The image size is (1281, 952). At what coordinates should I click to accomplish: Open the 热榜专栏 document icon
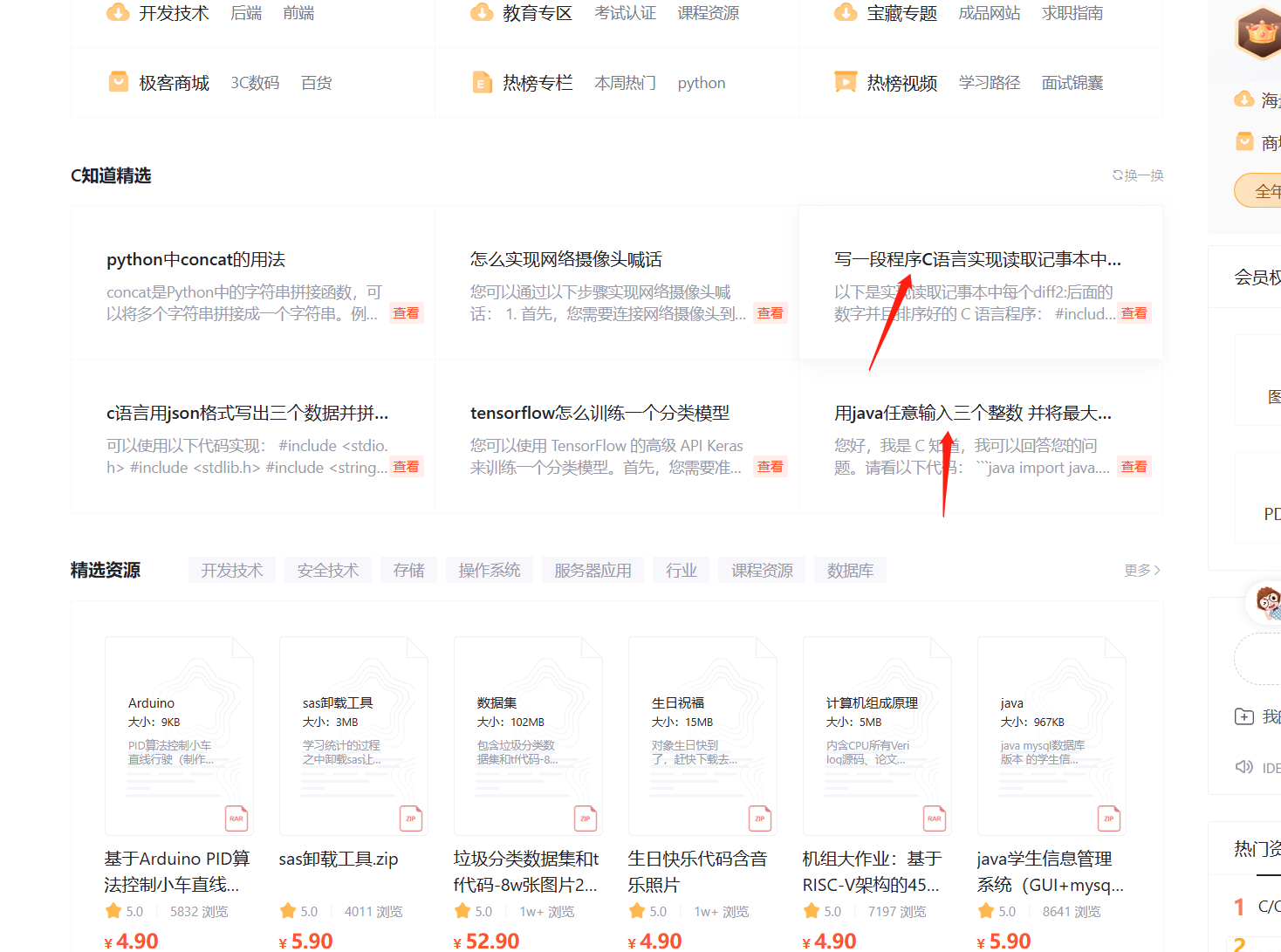(x=482, y=82)
